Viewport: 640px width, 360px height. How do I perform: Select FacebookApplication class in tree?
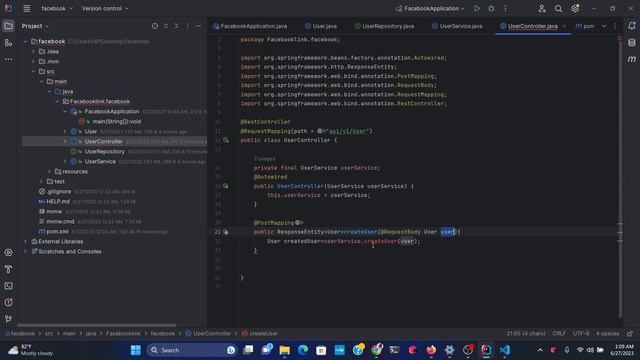coord(111,111)
